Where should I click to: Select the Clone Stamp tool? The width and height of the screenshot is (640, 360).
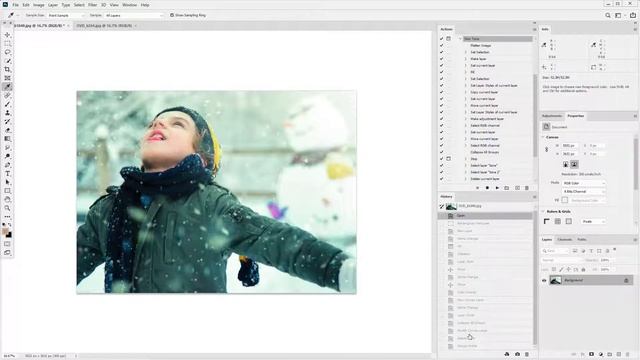pos(7,113)
